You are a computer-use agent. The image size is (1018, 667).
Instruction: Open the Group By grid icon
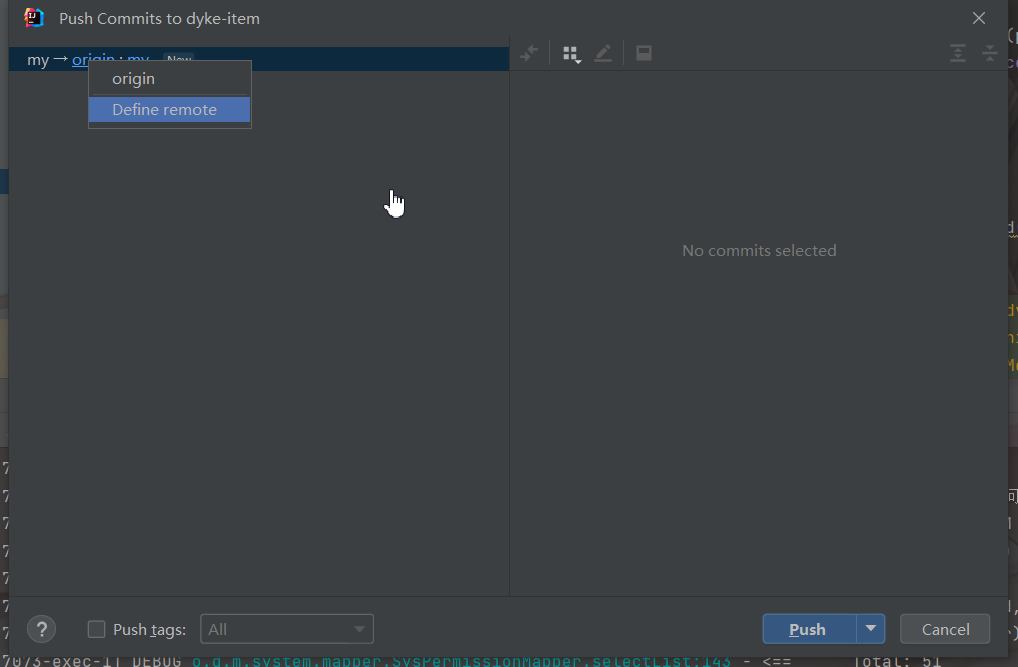tap(571, 54)
